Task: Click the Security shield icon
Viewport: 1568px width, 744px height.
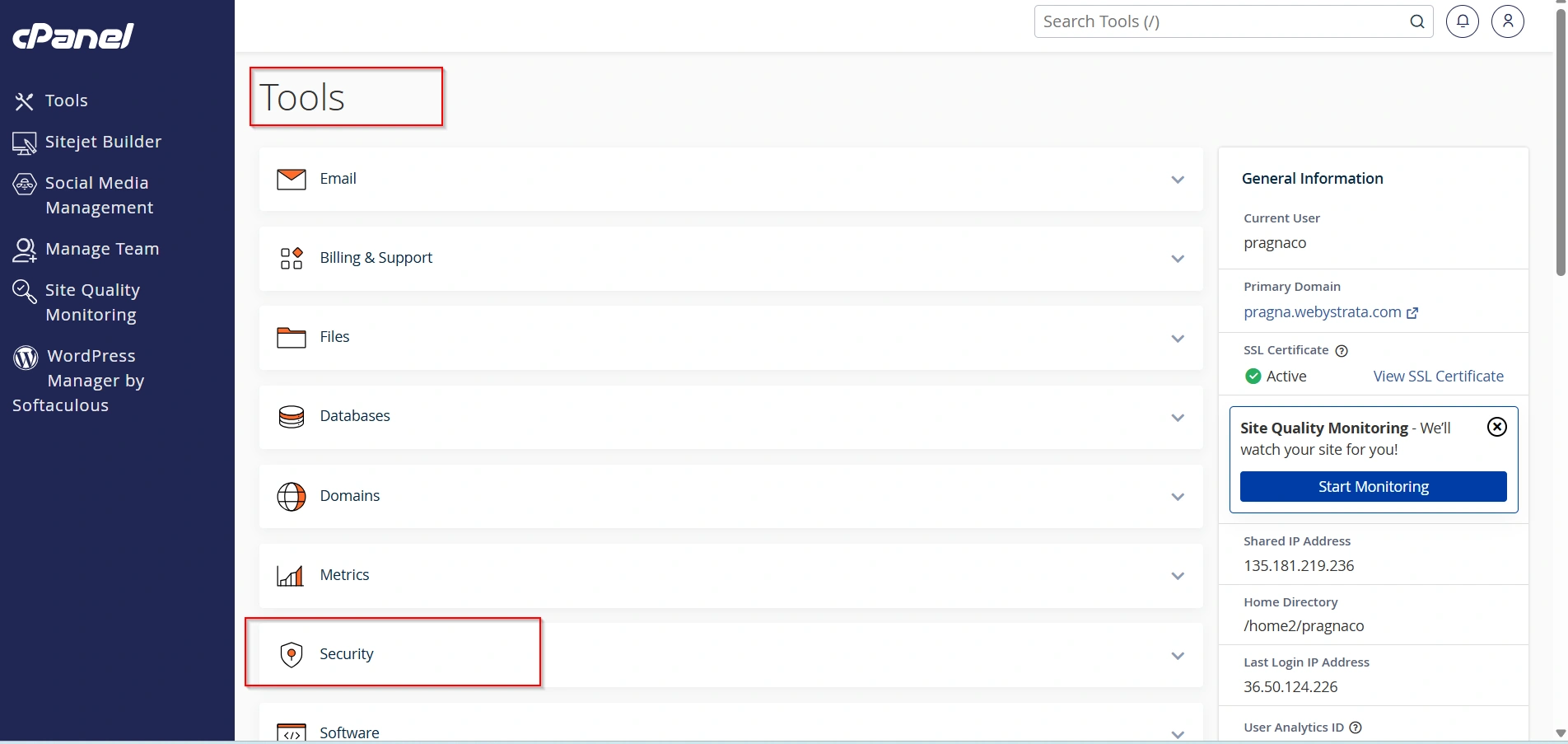Action: [x=292, y=654]
